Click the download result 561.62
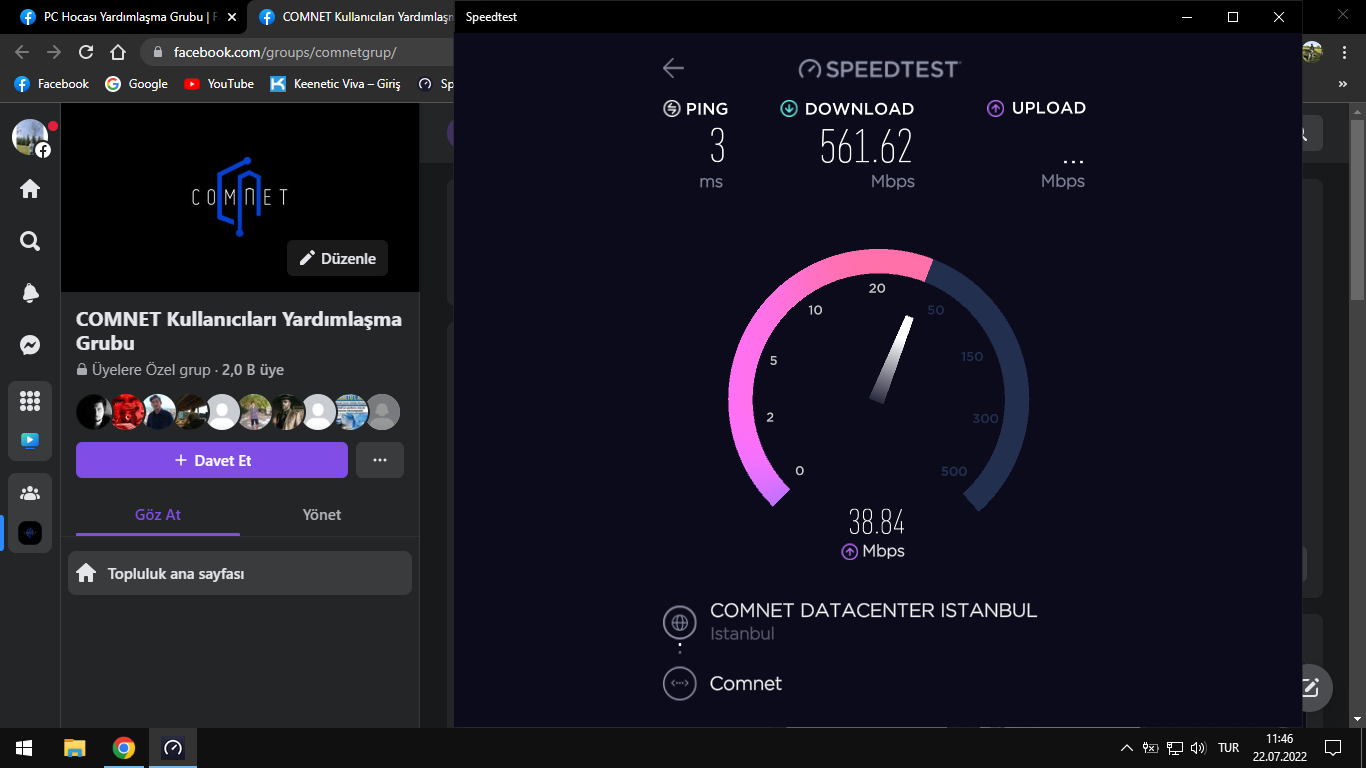The width and height of the screenshot is (1366, 768). (x=866, y=147)
